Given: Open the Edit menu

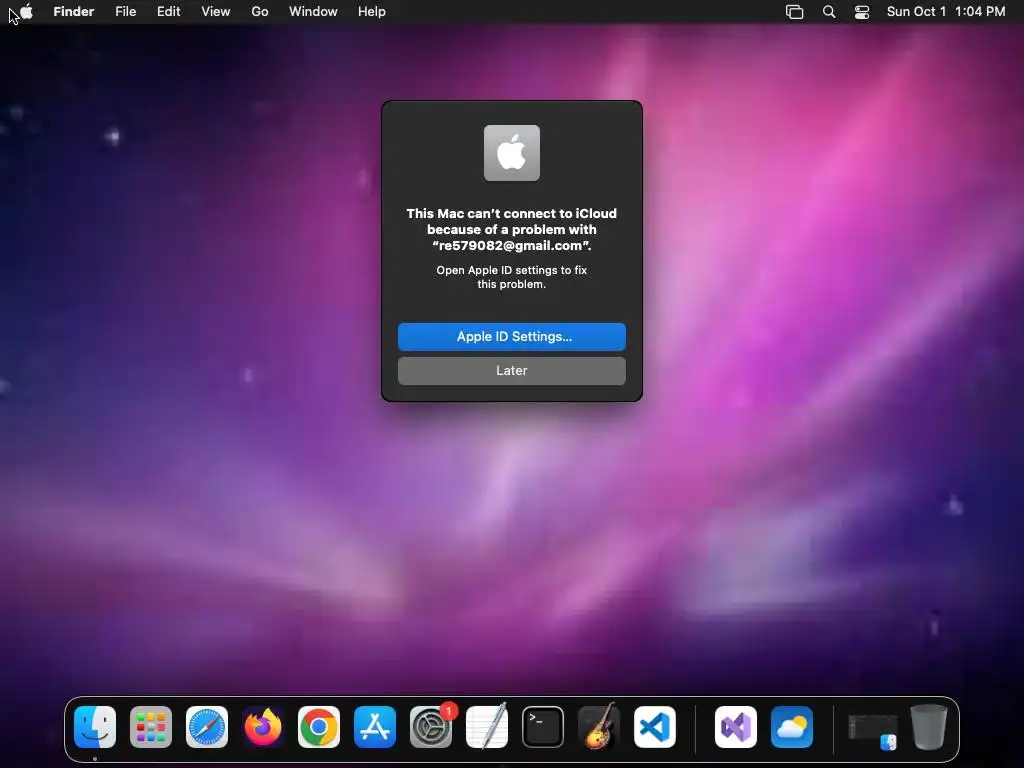Looking at the screenshot, I should click(168, 12).
